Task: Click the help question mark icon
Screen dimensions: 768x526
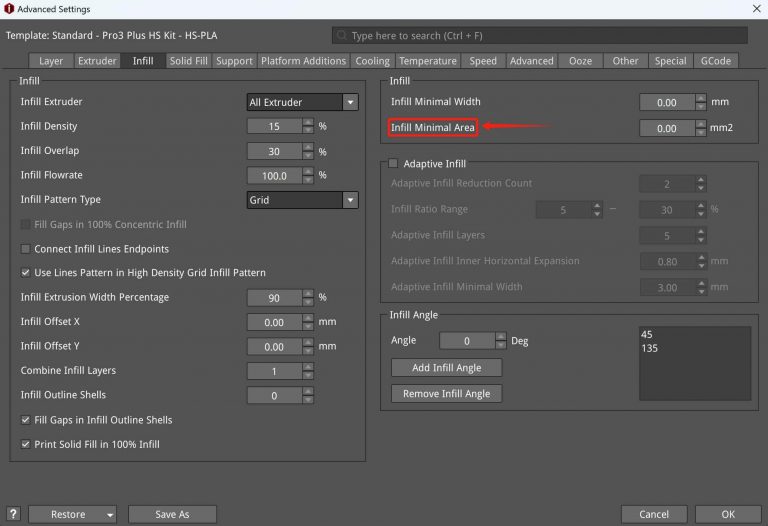Action: [13, 514]
